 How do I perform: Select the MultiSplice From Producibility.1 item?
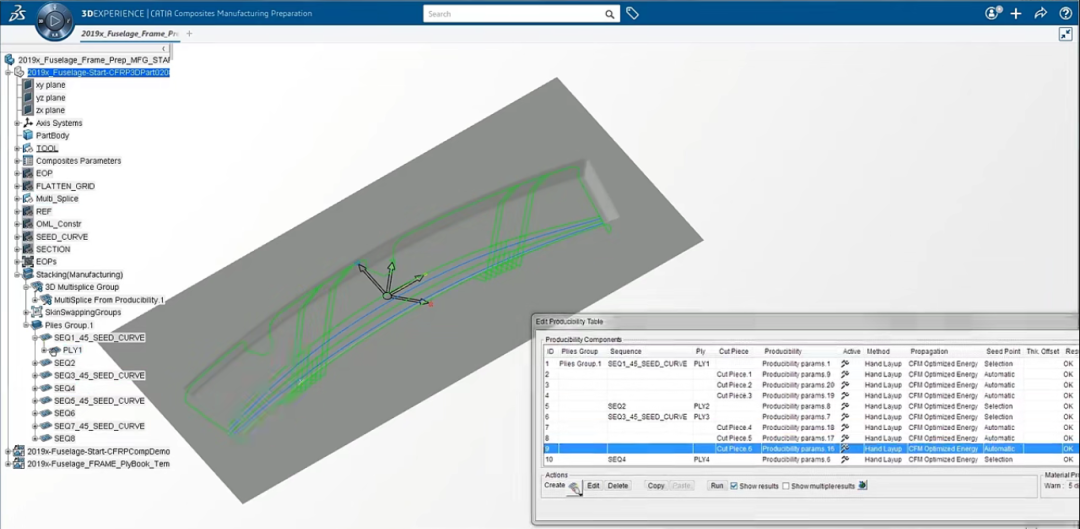pos(109,300)
